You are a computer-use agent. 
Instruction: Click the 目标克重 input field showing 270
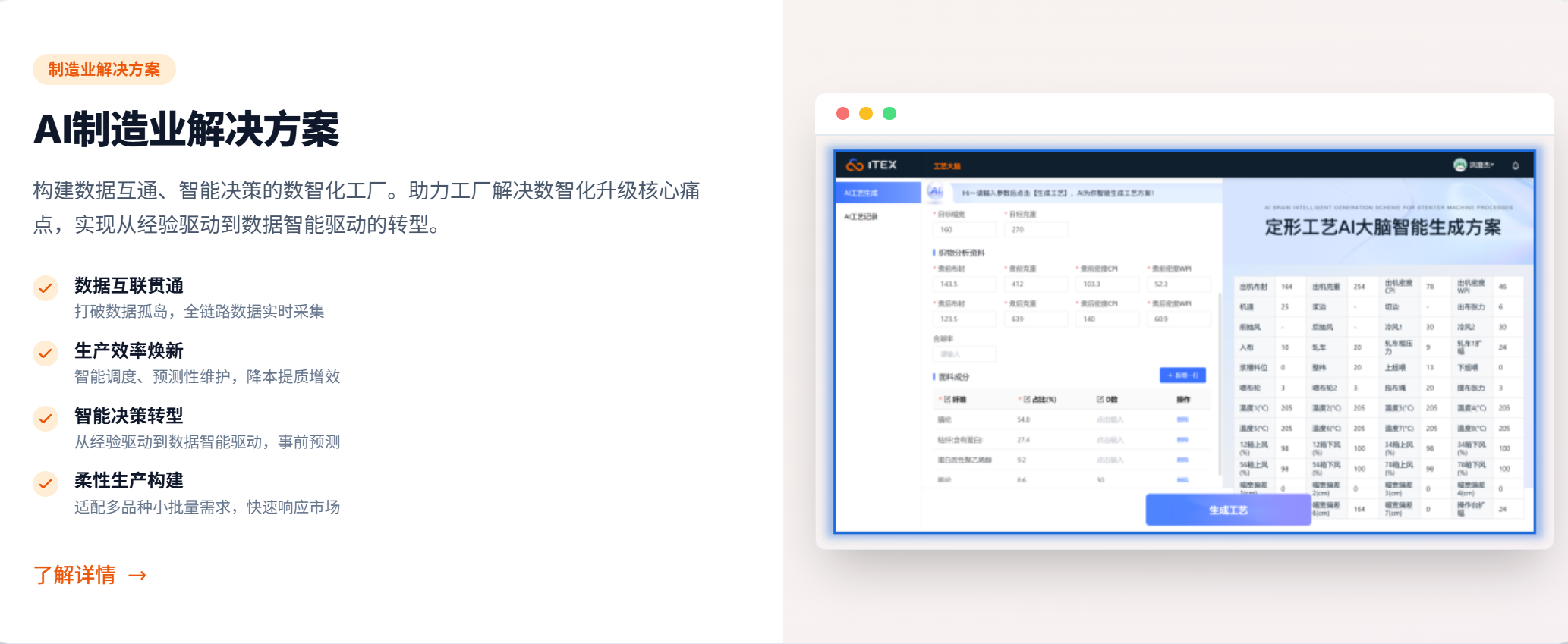pyautogui.click(x=1036, y=229)
